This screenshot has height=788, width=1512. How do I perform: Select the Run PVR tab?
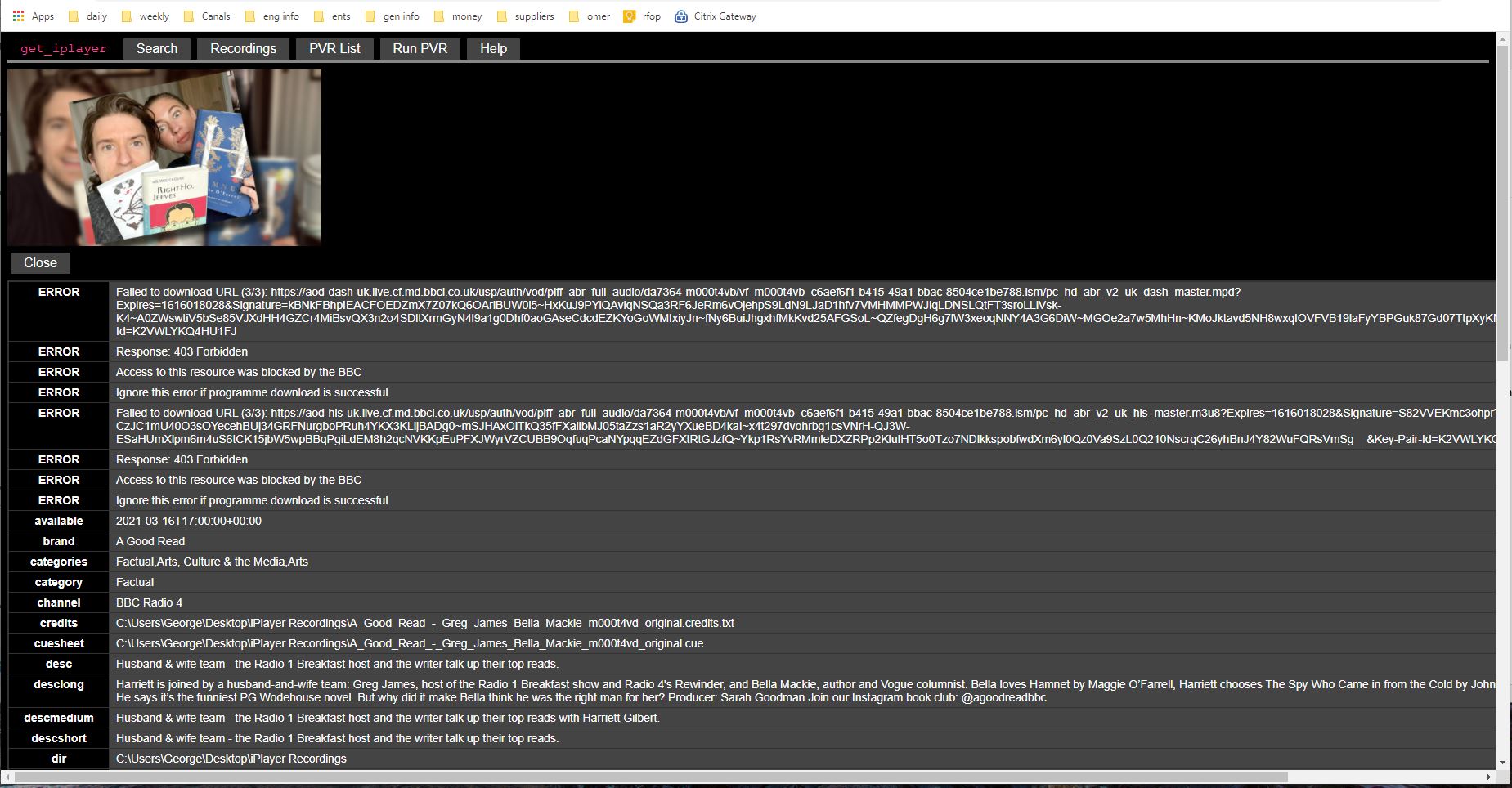coord(420,48)
